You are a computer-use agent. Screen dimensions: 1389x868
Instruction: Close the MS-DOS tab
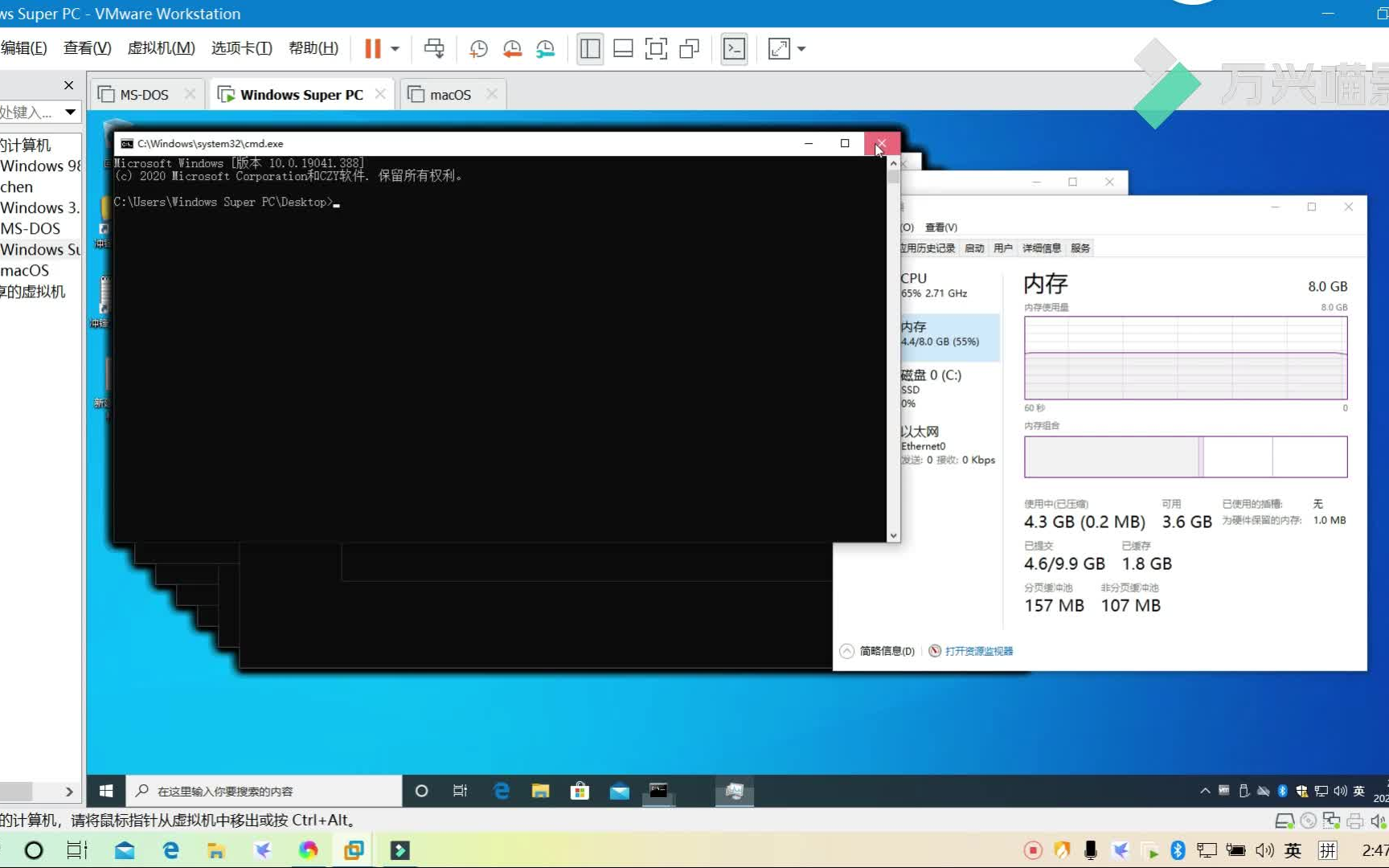tap(190, 94)
